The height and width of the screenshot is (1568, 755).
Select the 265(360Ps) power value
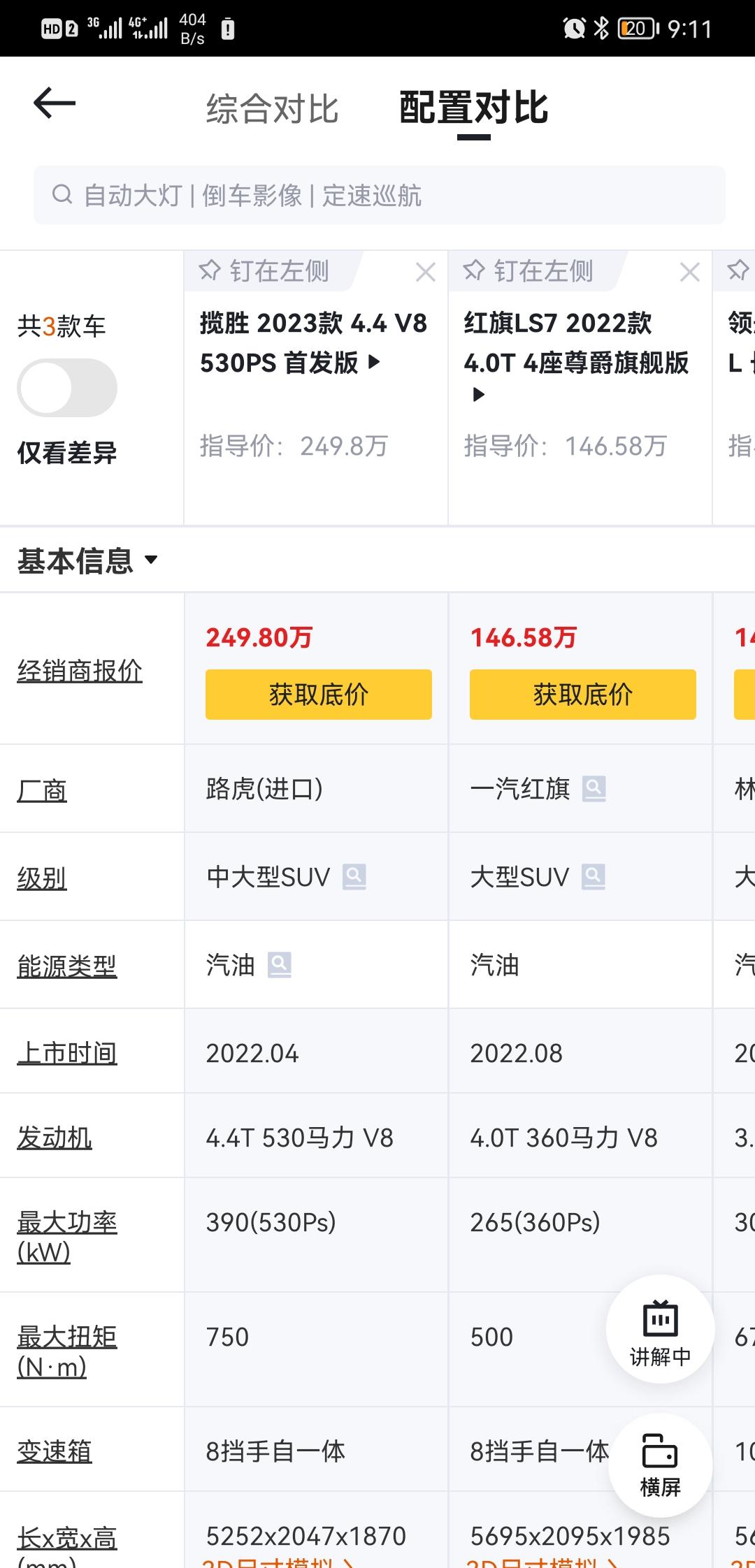(535, 1222)
